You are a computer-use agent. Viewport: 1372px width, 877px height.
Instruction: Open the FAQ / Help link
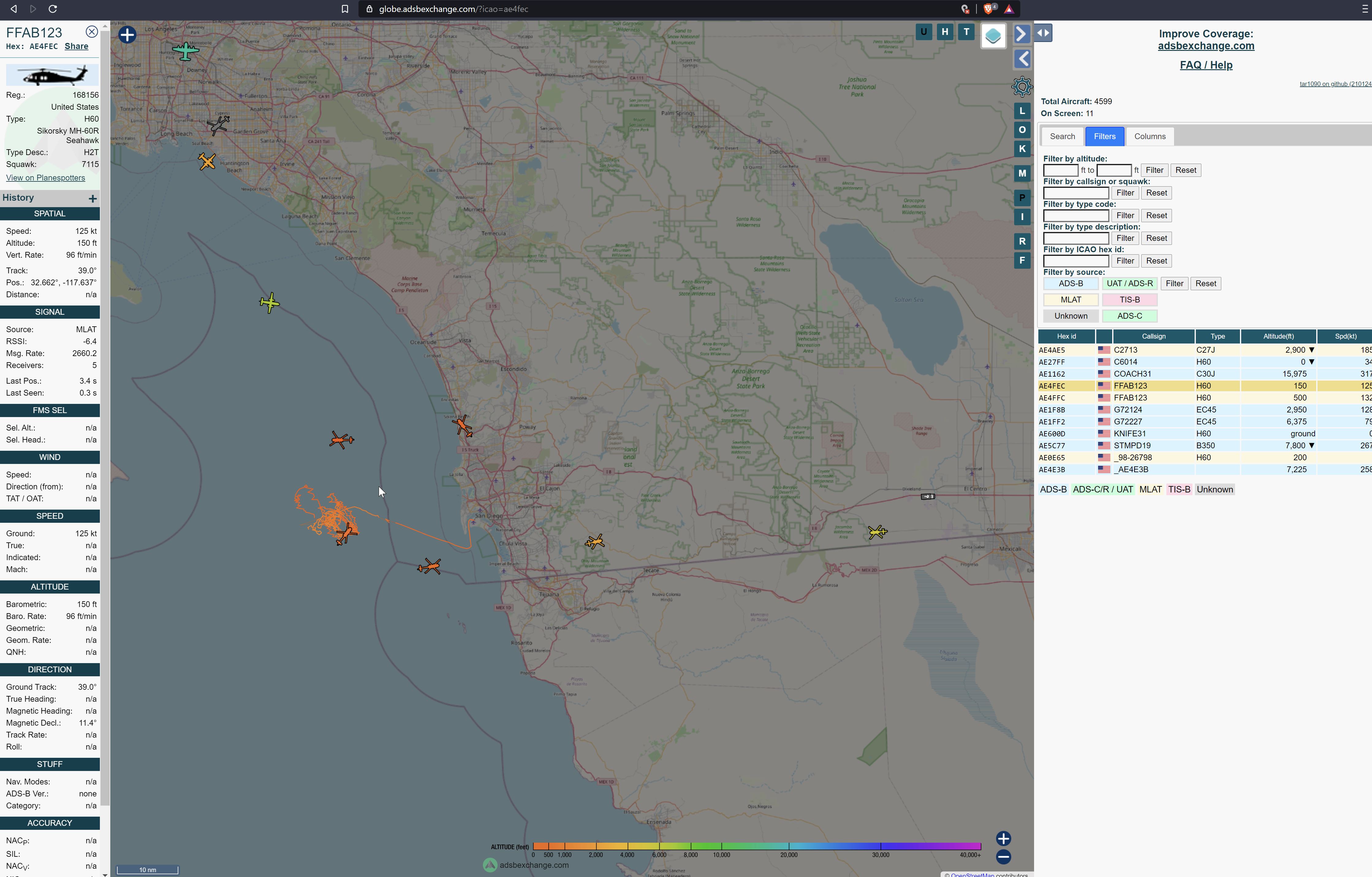(1206, 65)
